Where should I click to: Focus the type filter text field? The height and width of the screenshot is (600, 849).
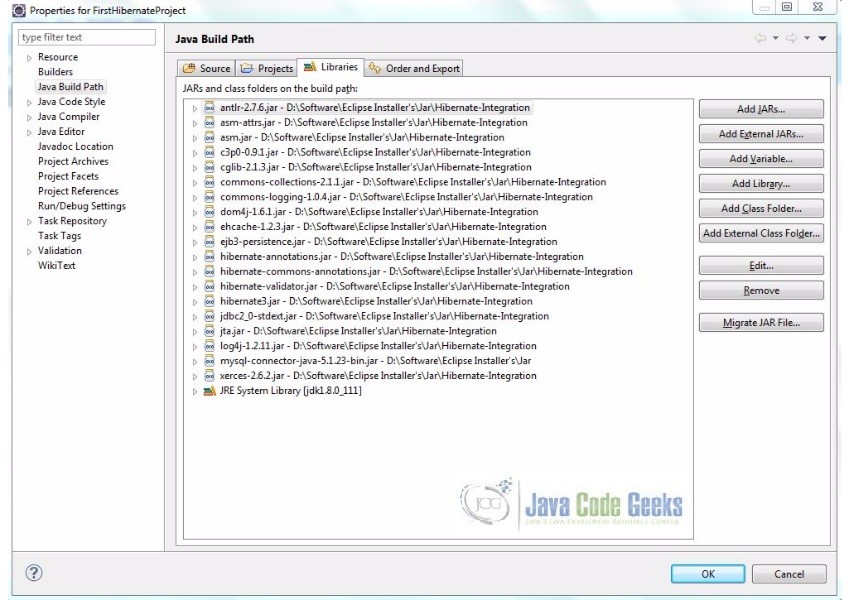coord(87,37)
